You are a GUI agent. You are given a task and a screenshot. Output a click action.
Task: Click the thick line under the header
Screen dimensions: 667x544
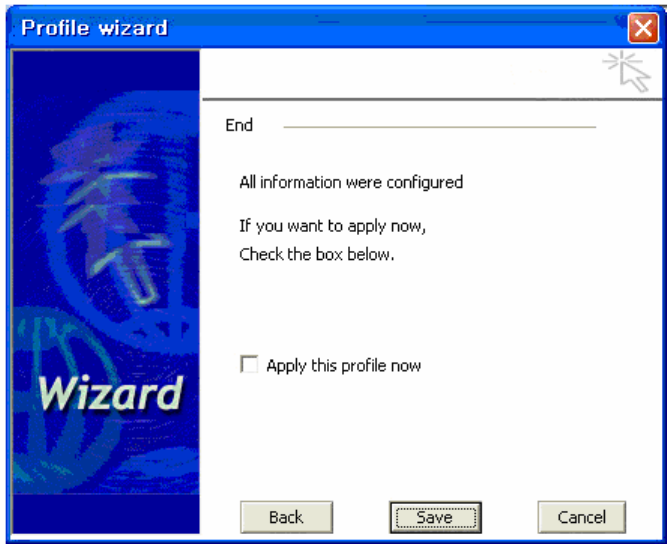[432, 99]
